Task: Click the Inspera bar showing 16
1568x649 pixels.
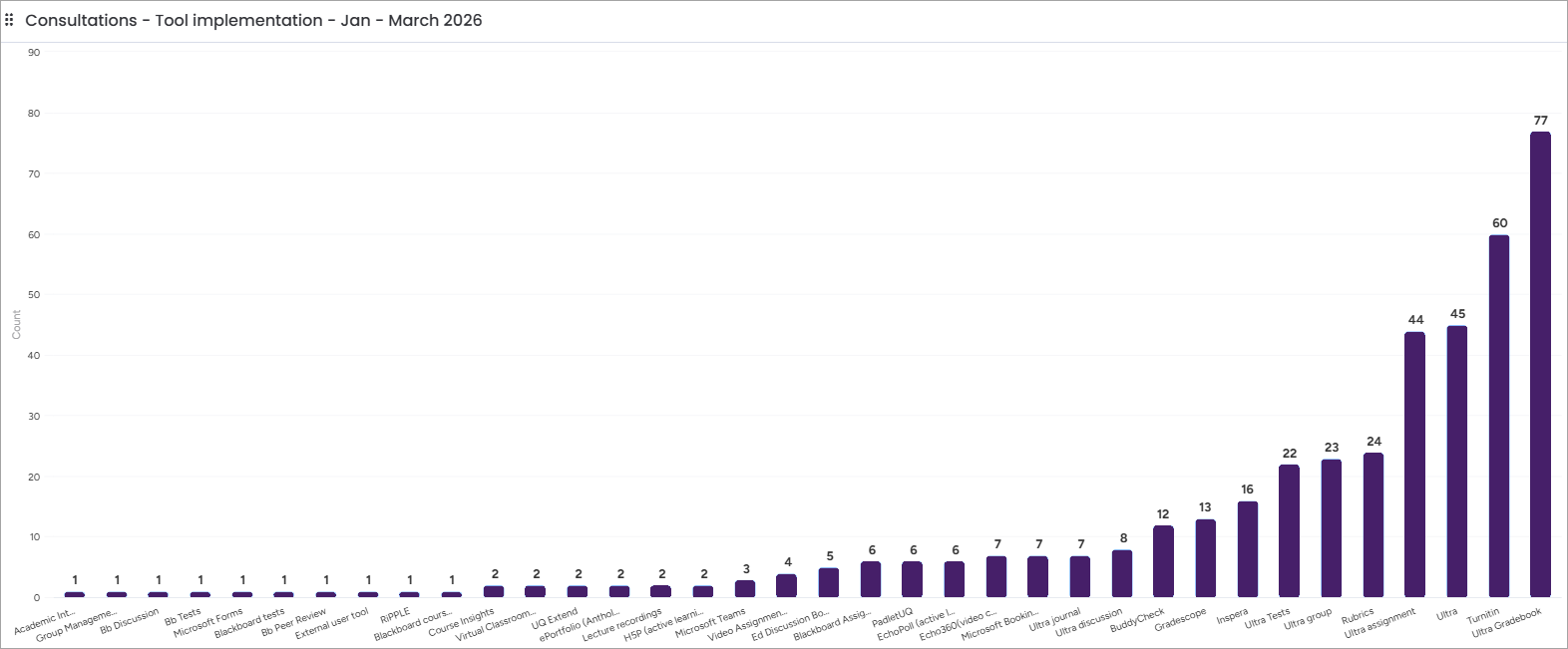Action: (x=1247, y=549)
